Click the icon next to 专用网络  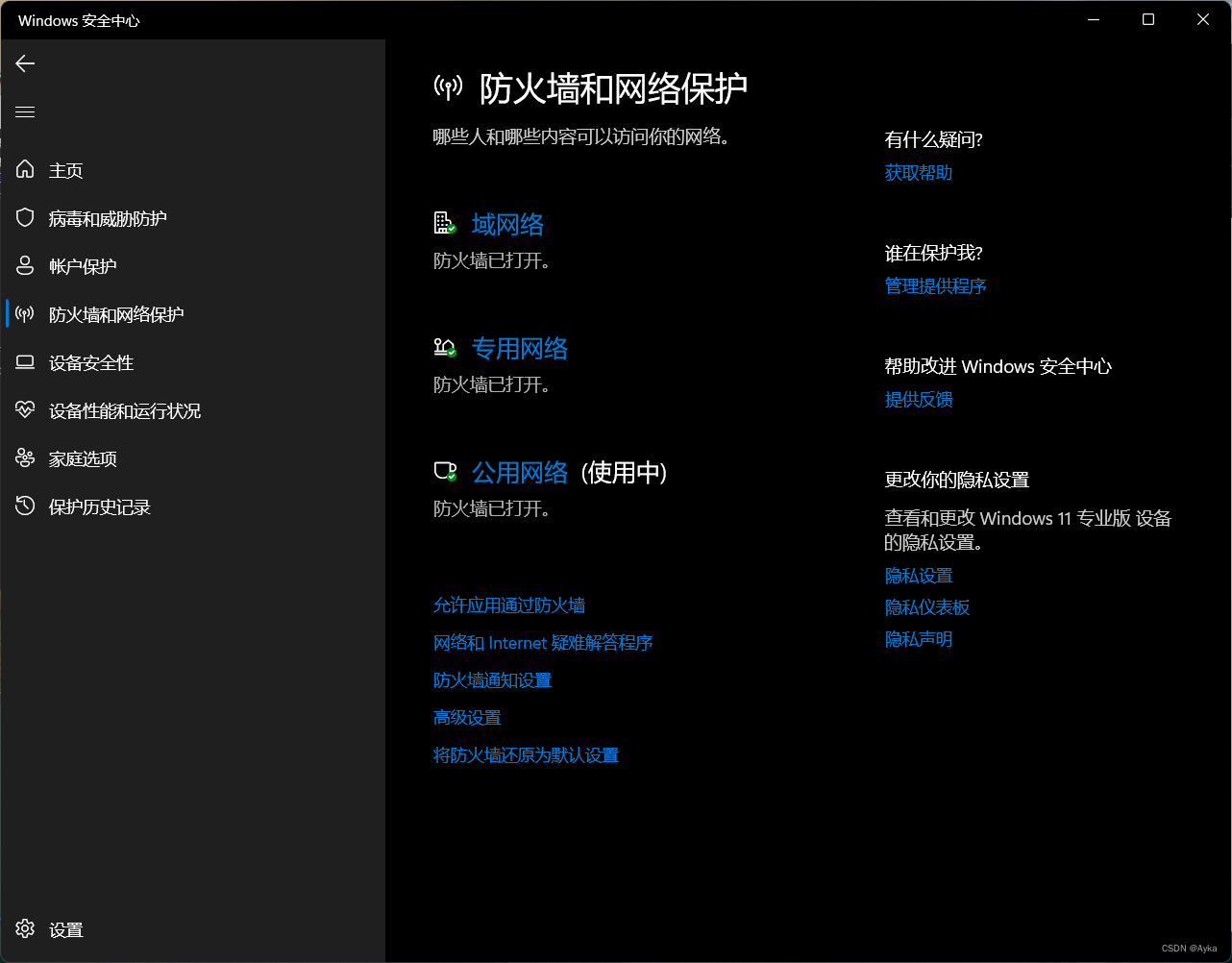click(x=444, y=348)
